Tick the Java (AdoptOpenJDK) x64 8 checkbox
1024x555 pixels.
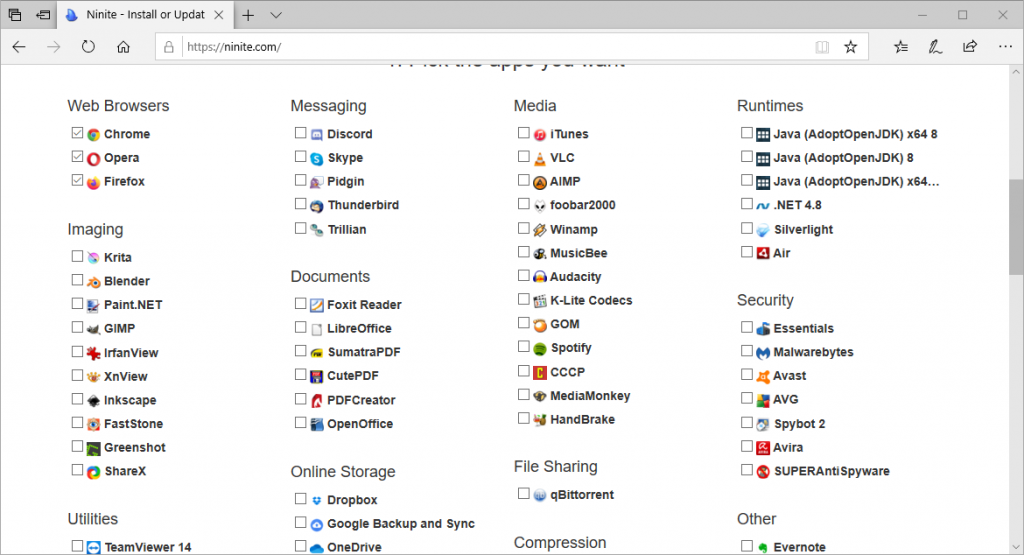point(747,133)
